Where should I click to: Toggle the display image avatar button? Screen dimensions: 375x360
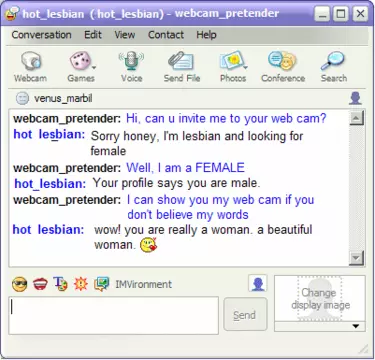pyautogui.click(x=258, y=284)
